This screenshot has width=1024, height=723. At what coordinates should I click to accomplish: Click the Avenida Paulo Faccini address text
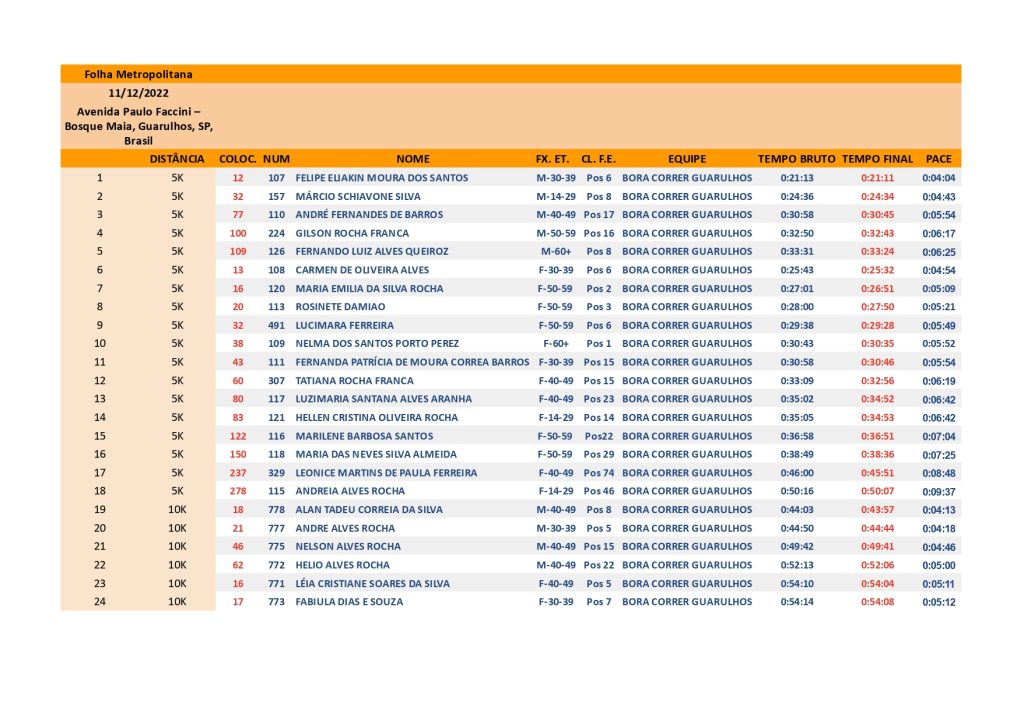[138, 126]
